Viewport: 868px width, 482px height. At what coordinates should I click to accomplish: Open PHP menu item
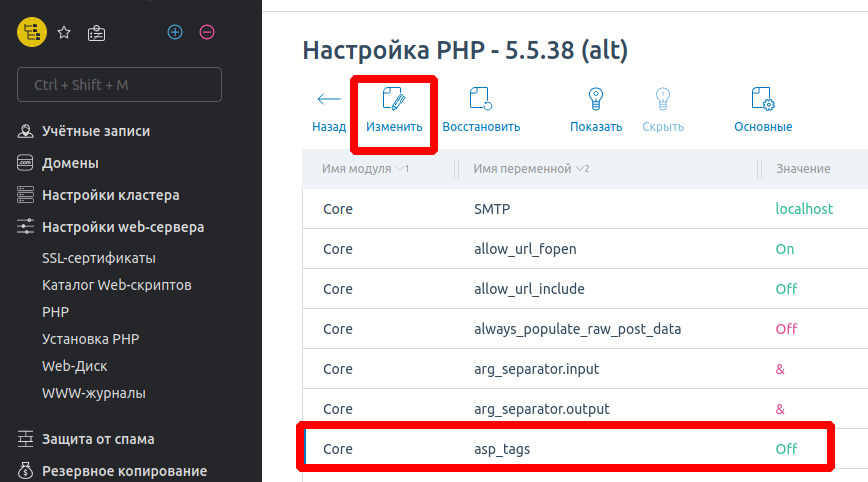[x=55, y=312]
